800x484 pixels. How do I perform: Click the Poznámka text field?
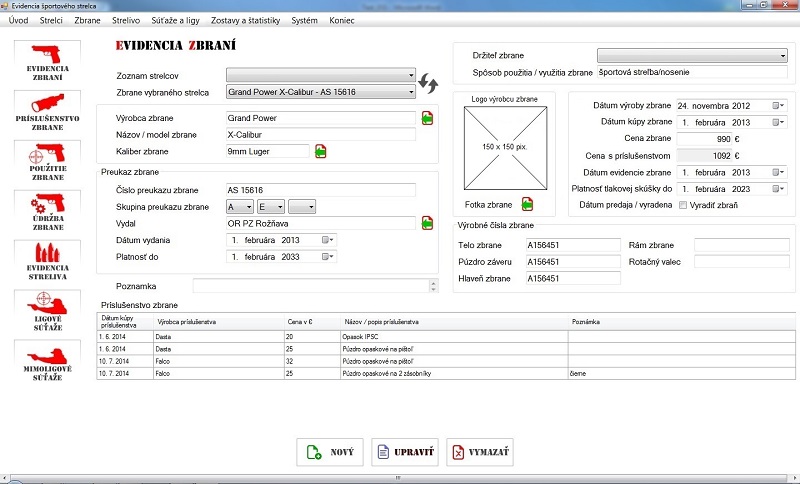pos(310,286)
